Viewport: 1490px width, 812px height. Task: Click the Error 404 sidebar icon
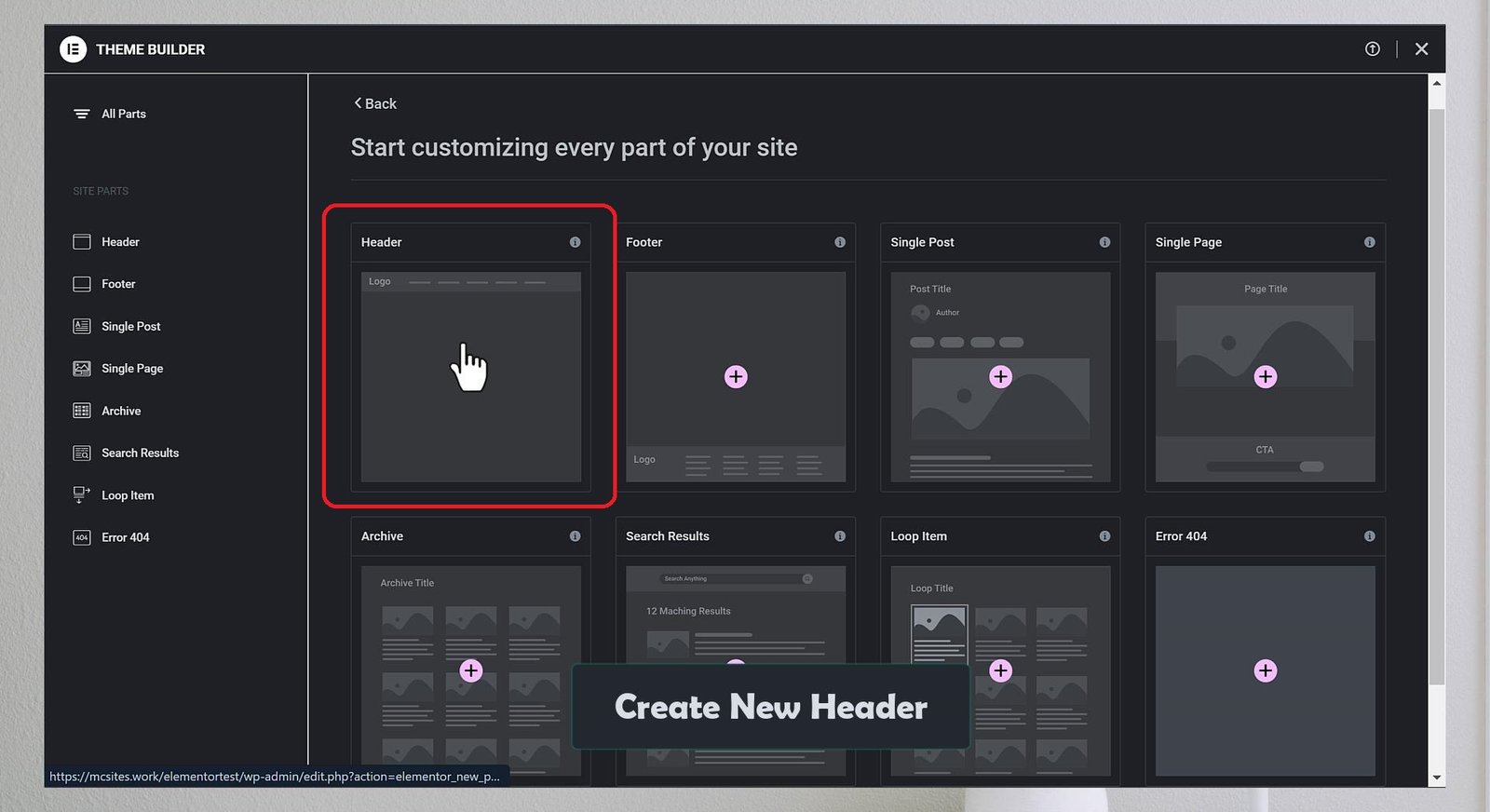82,537
